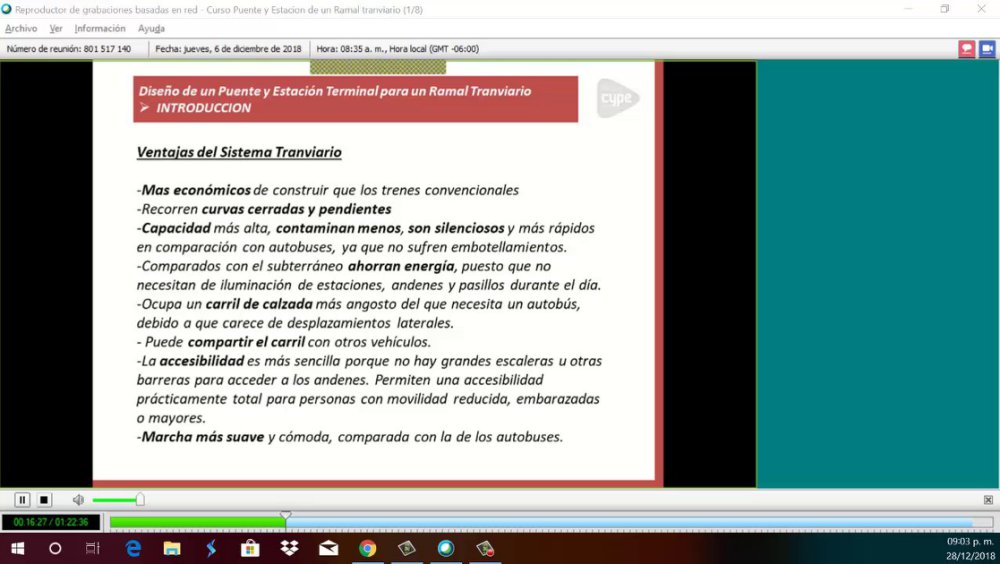Screen dimensions: 1000x564
Task: Open Microsoft Store from taskbar
Action: click(x=250, y=548)
